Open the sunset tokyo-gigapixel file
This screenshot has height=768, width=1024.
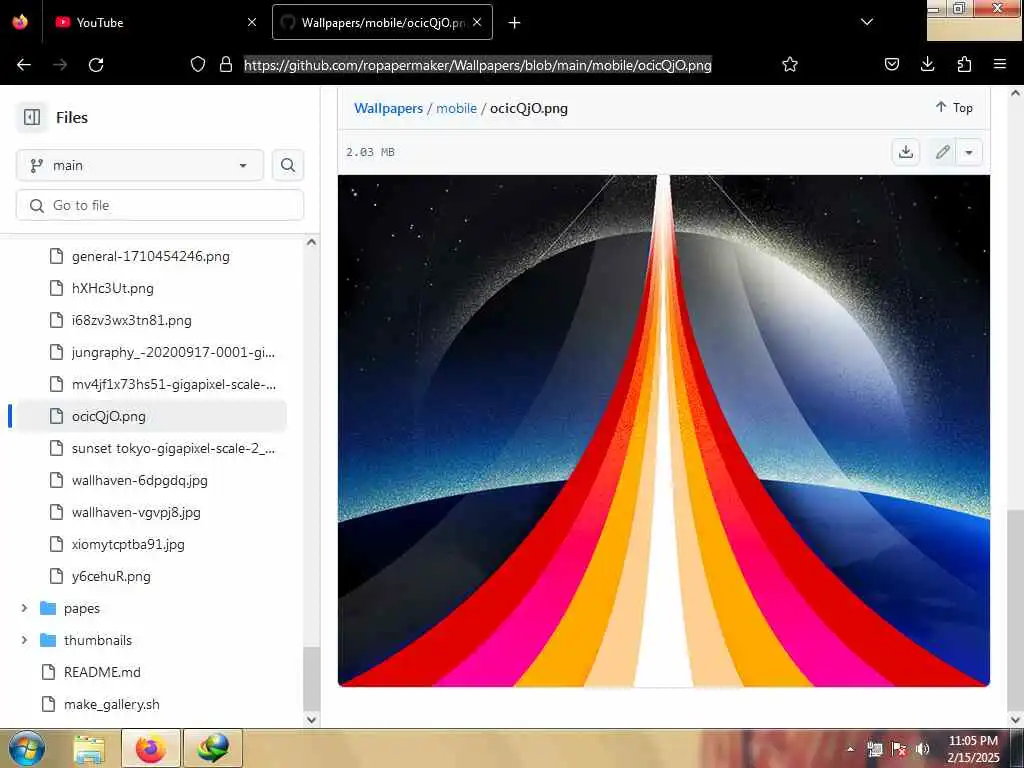[x=173, y=448]
